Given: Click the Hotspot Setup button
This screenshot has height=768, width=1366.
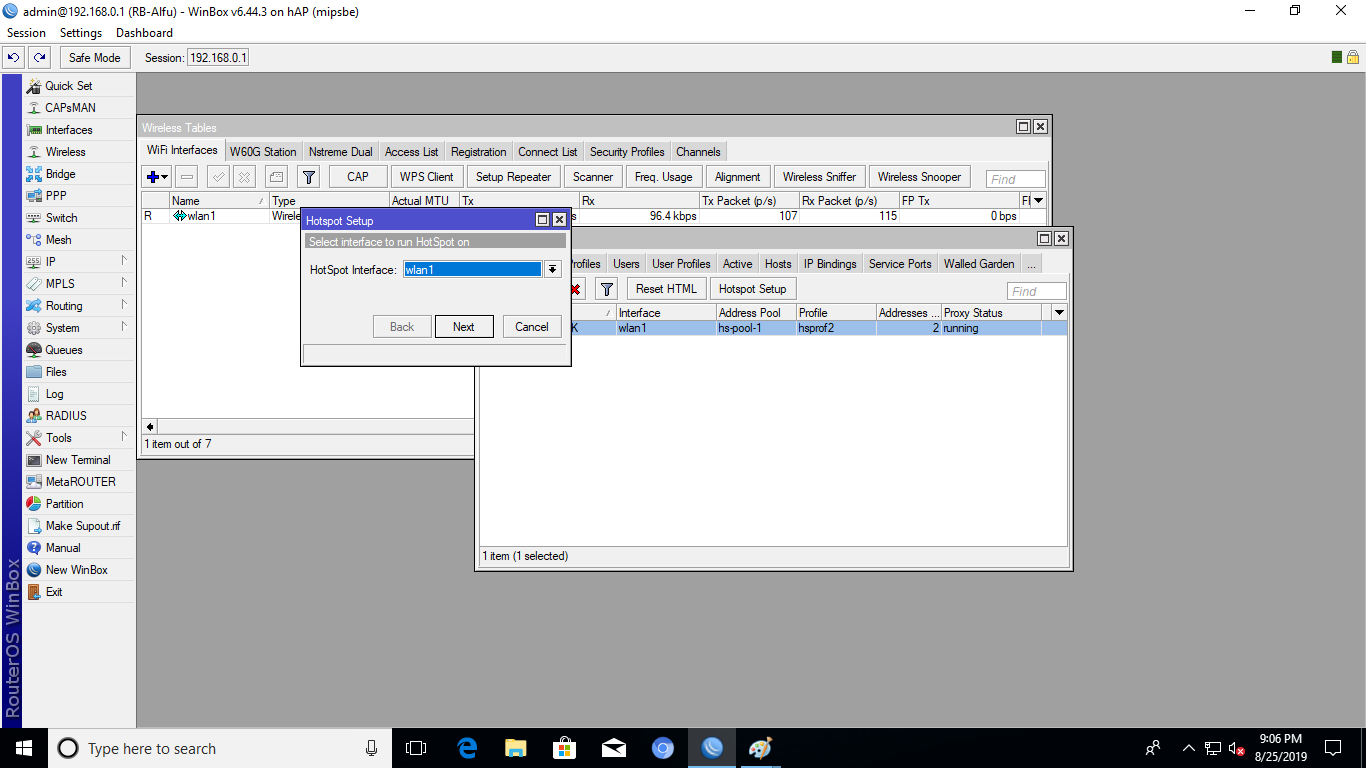Looking at the screenshot, I should pyautogui.click(x=753, y=289).
